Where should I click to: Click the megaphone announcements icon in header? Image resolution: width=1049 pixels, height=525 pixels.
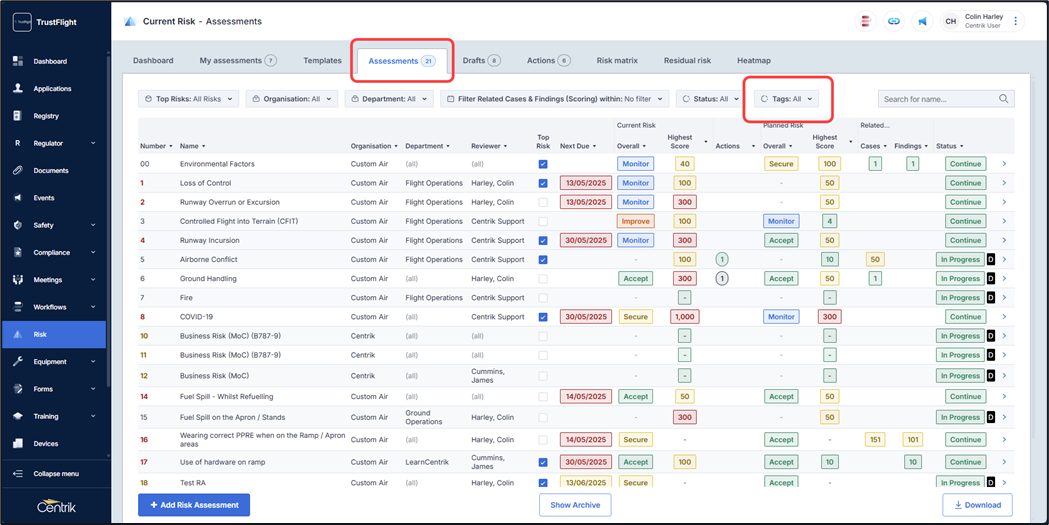tap(922, 21)
